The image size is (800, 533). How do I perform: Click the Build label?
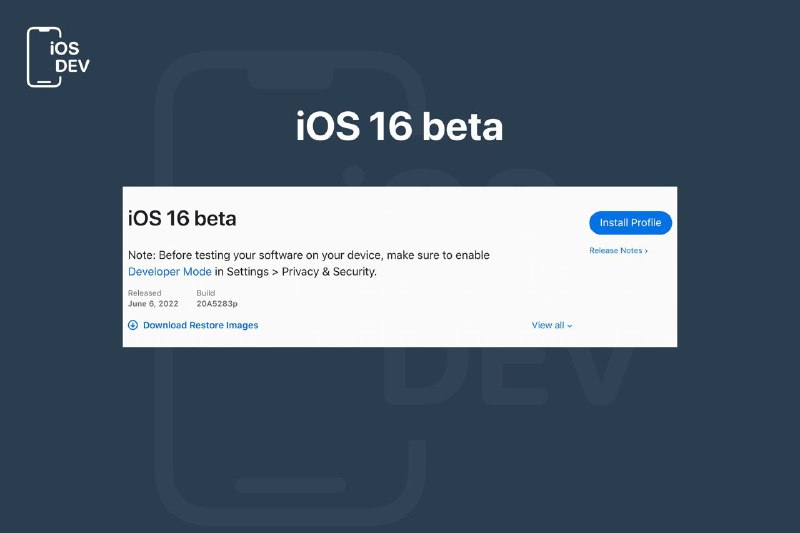[x=206, y=293]
